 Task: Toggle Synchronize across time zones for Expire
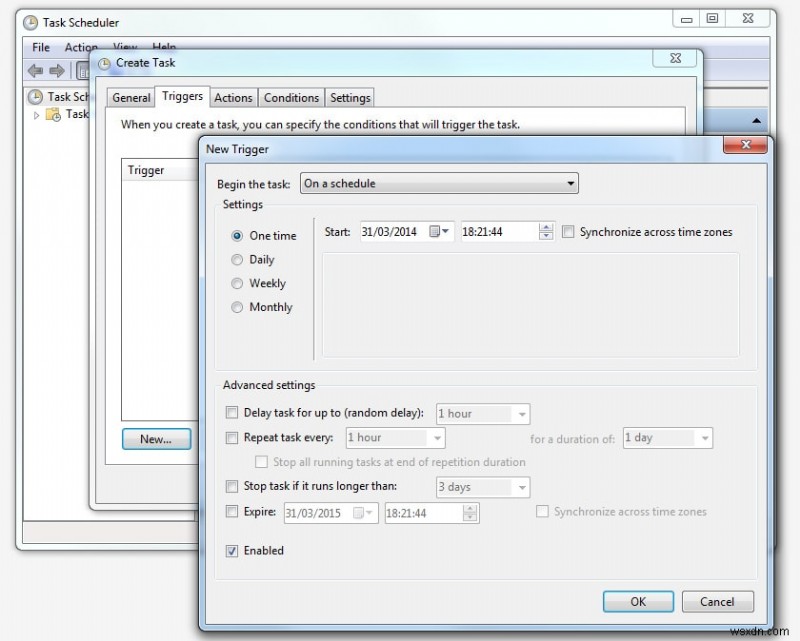542,511
